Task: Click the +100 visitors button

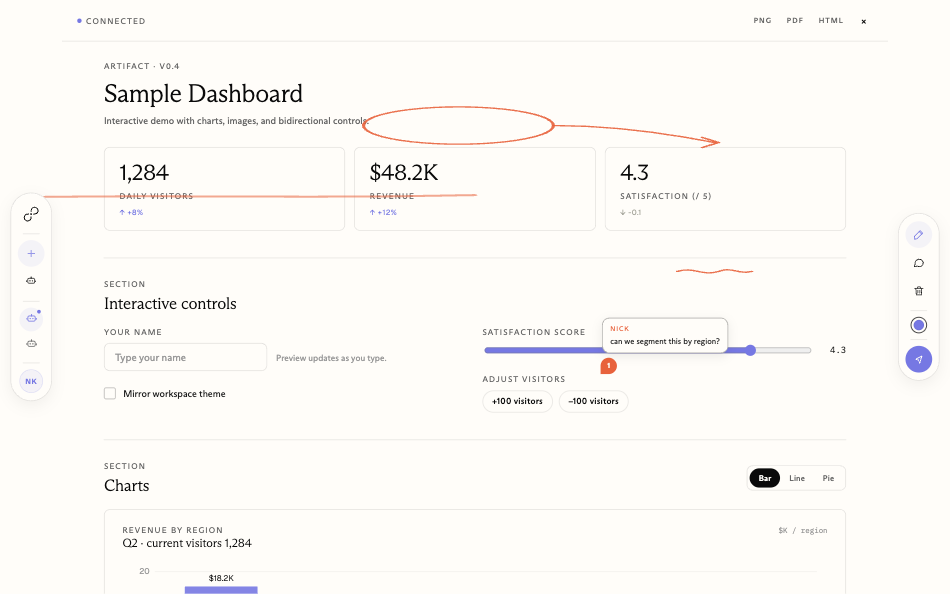Action: click(517, 401)
